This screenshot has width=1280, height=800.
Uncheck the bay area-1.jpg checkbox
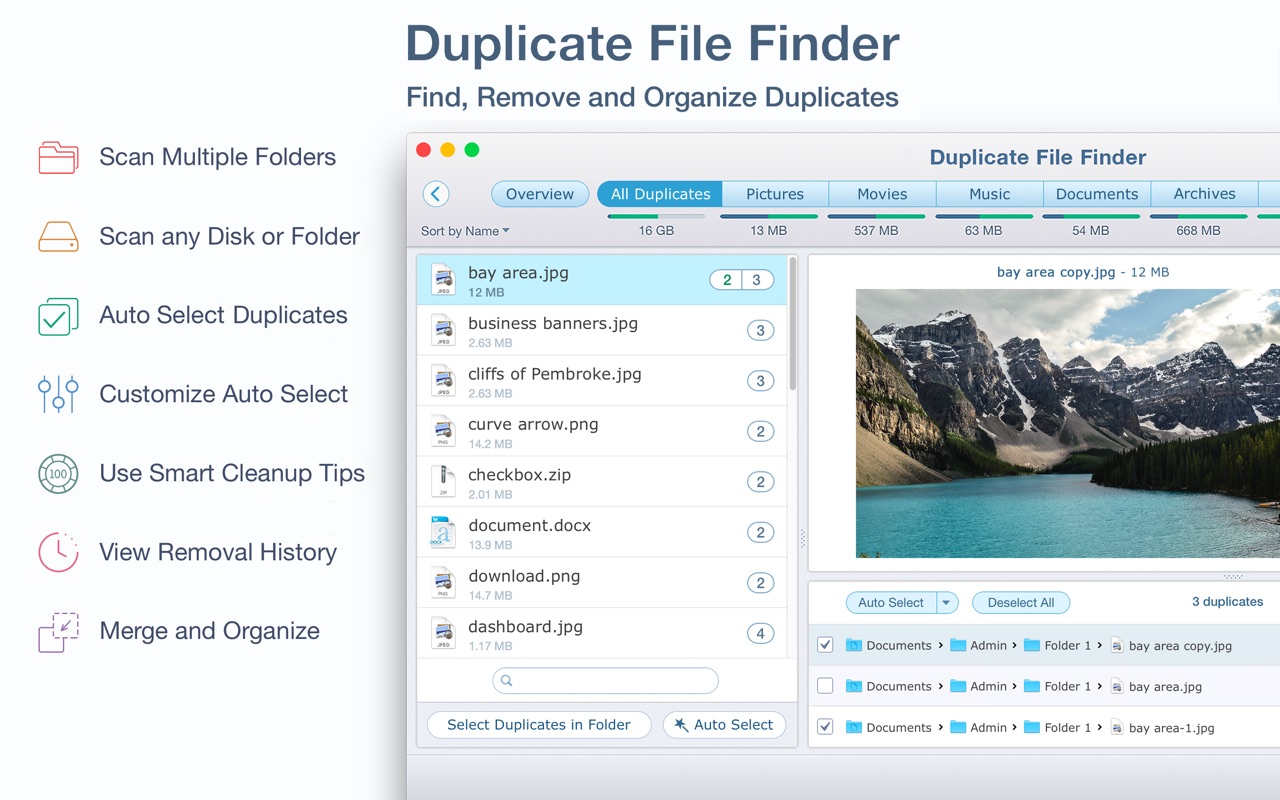[825, 727]
